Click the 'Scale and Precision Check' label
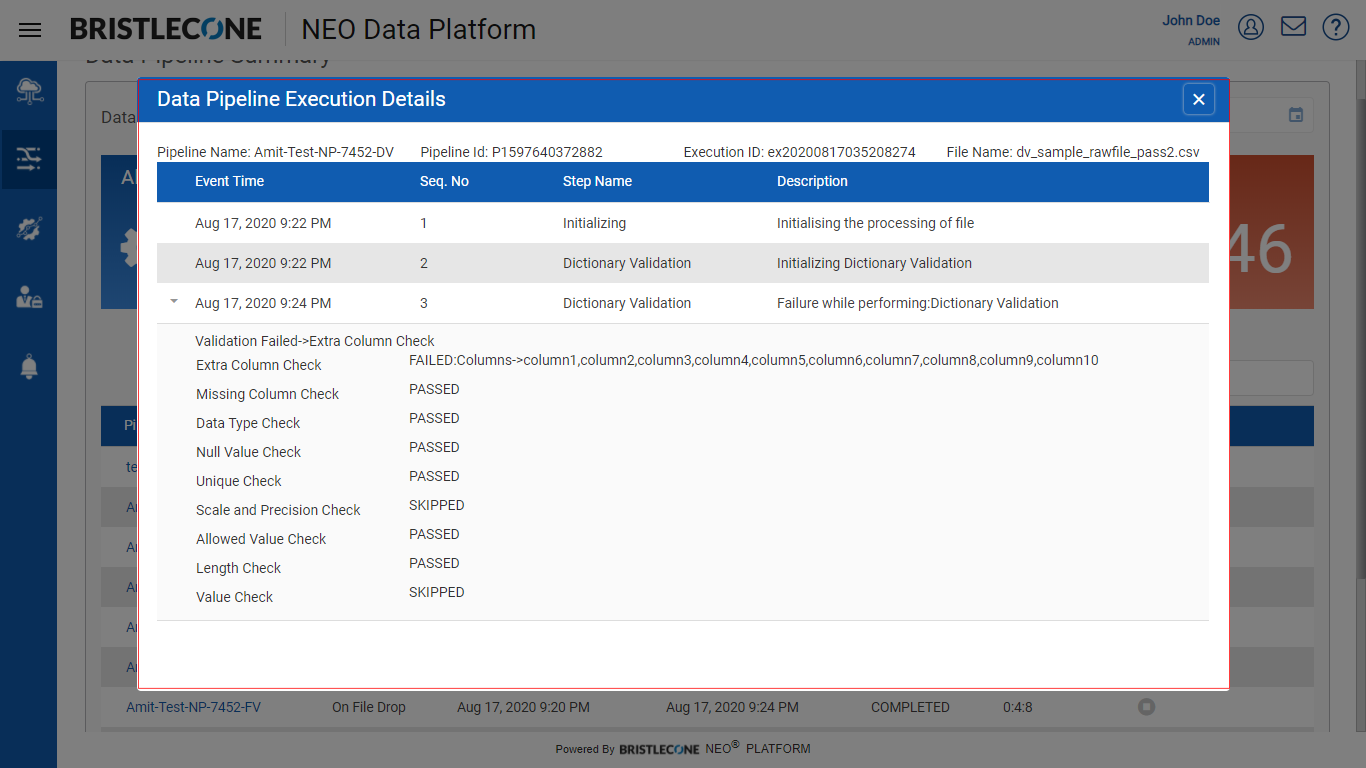 [278, 510]
